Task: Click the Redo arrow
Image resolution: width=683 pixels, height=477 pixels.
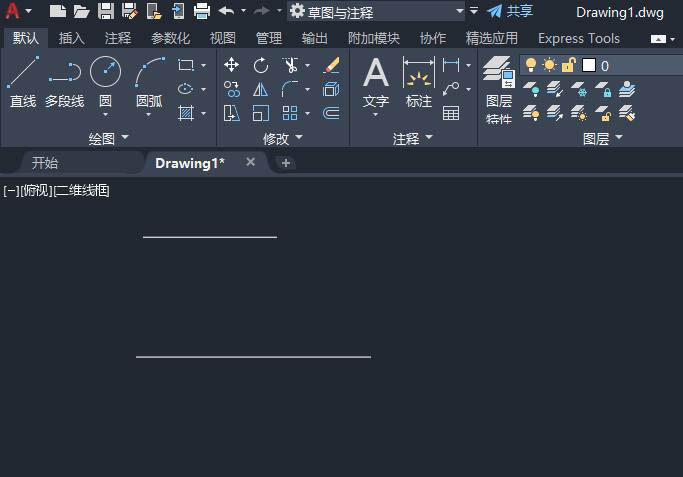Action: click(261, 10)
